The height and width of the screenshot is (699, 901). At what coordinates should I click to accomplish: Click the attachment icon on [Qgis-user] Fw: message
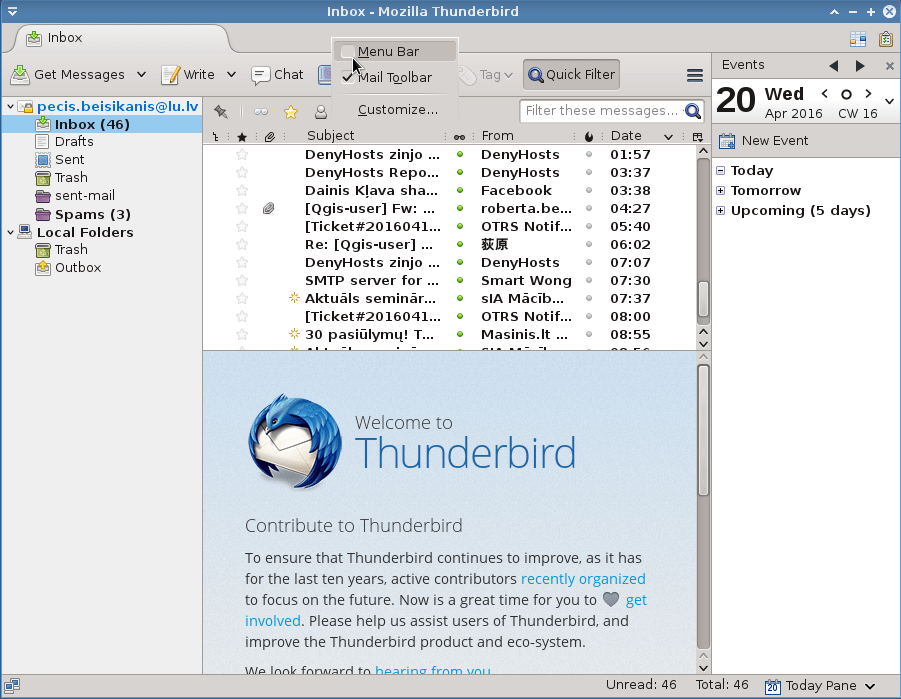(268, 209)
